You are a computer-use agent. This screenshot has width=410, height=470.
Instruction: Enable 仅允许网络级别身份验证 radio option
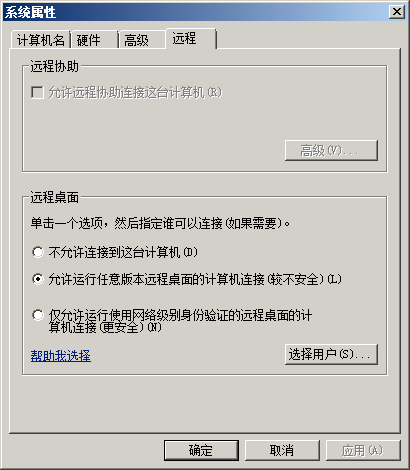pos(38,315)
